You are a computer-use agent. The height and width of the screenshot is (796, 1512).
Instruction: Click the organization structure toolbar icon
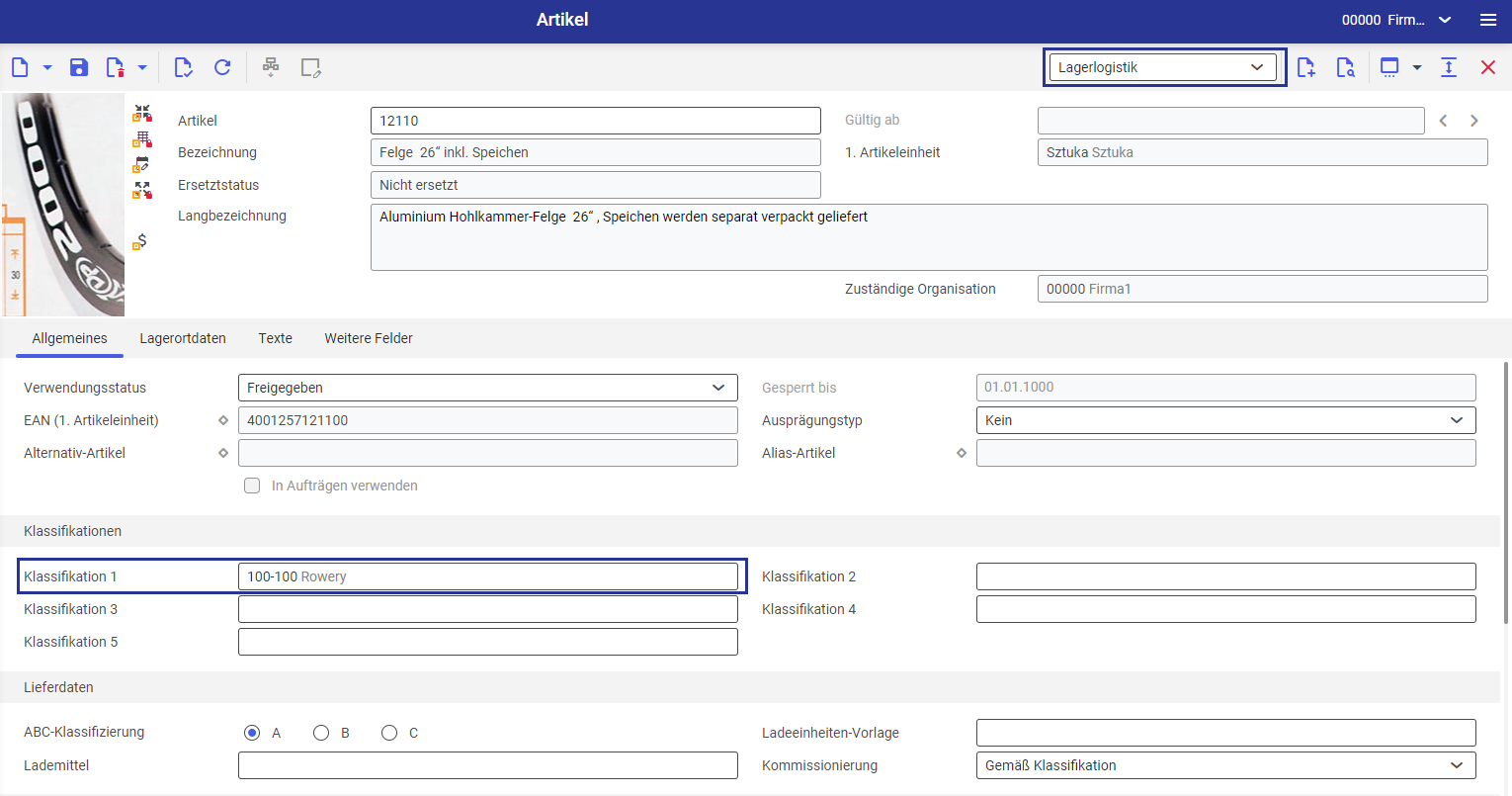click(270, 67)
